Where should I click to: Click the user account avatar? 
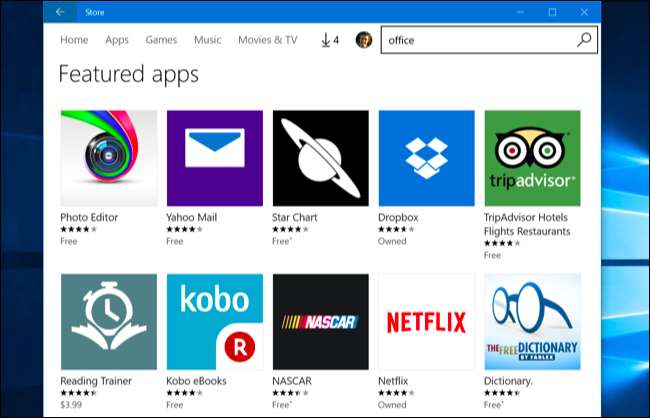pyautogui.click(x=364, y=40)
